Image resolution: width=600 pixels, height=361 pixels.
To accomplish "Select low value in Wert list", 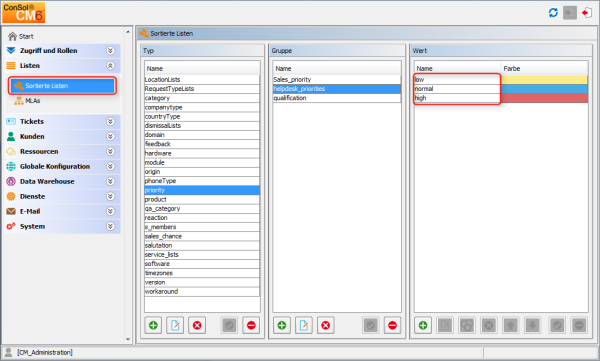I will pos(457,79).
